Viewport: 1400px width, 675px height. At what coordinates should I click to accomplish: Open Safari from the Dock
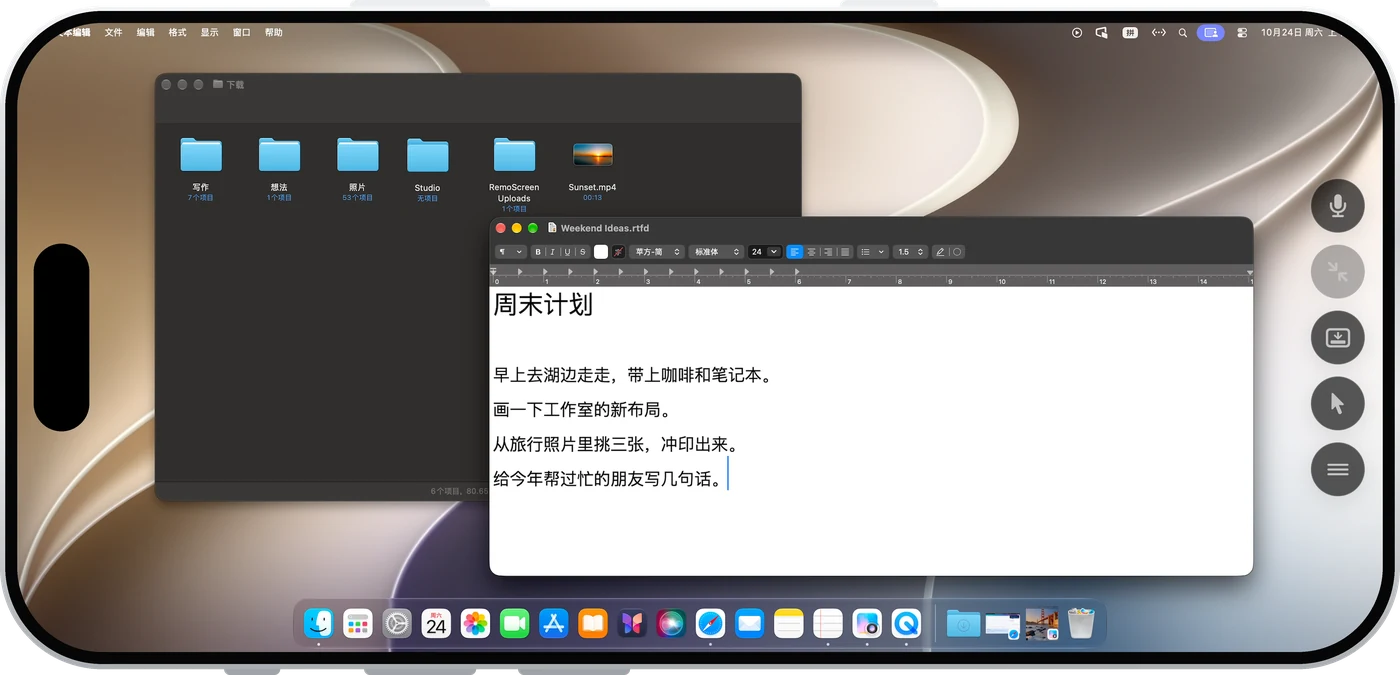click(710, 623)
